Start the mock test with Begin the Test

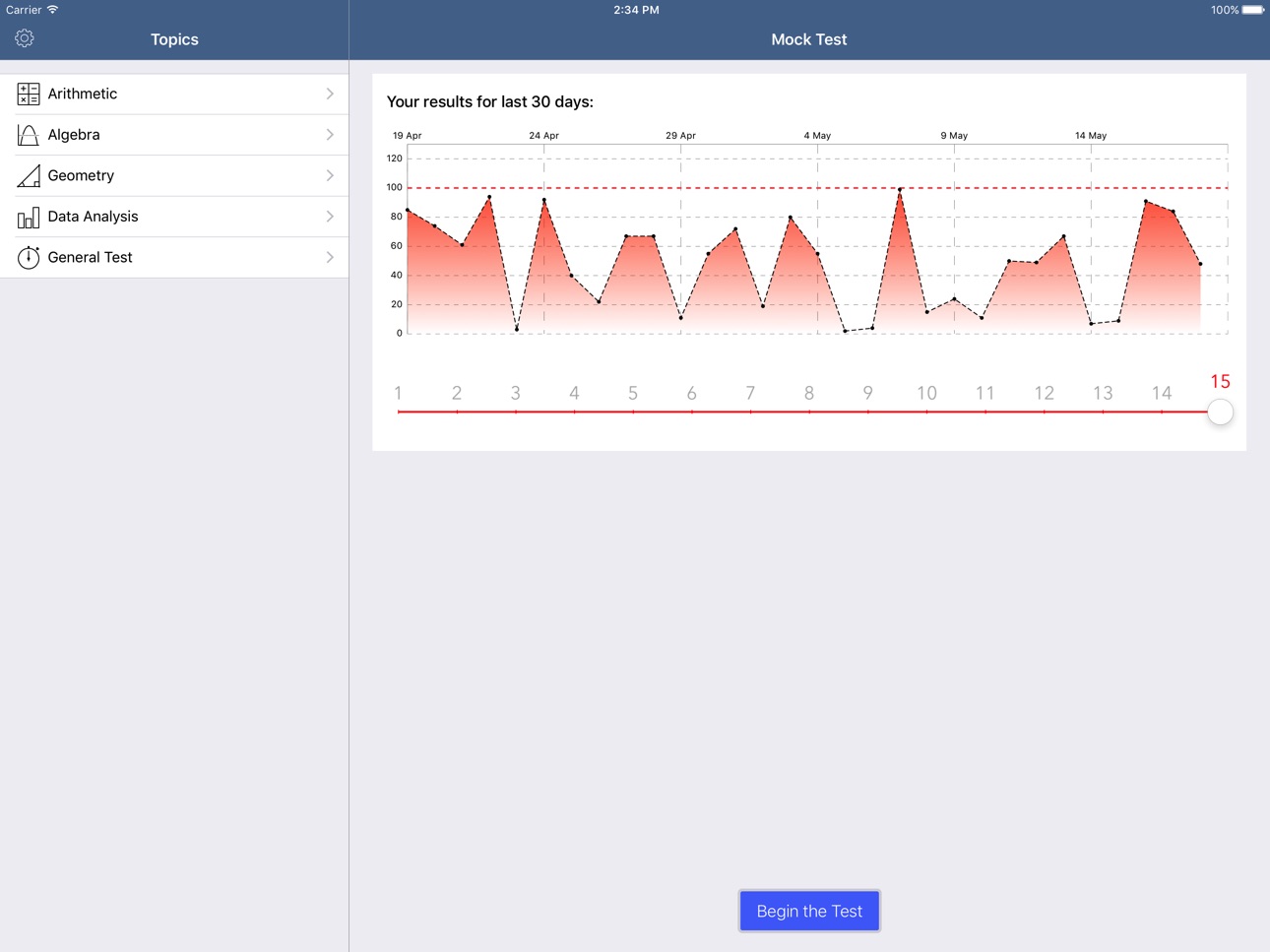point(809,911)
